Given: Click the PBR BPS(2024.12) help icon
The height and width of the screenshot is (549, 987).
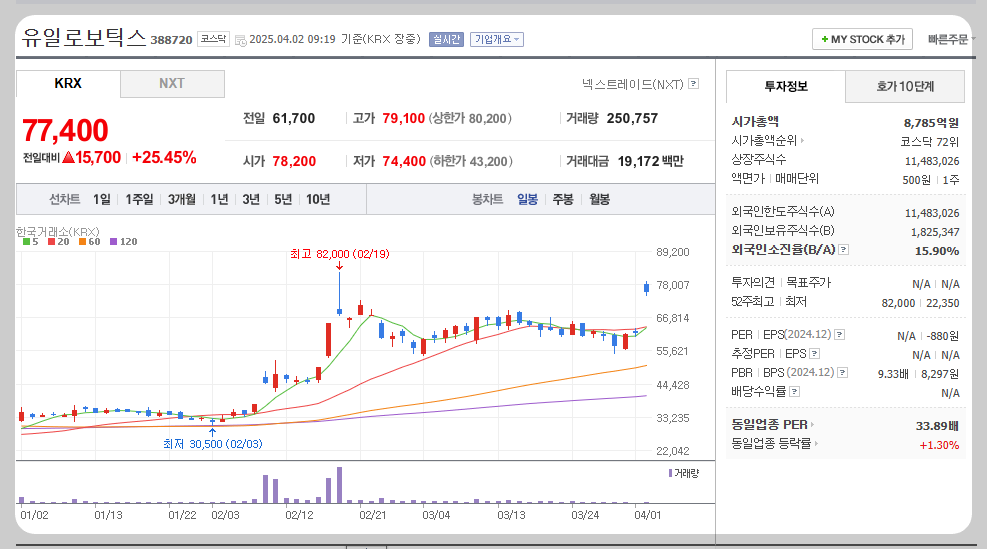Looking at the screenshot, I should click(843, 373).
